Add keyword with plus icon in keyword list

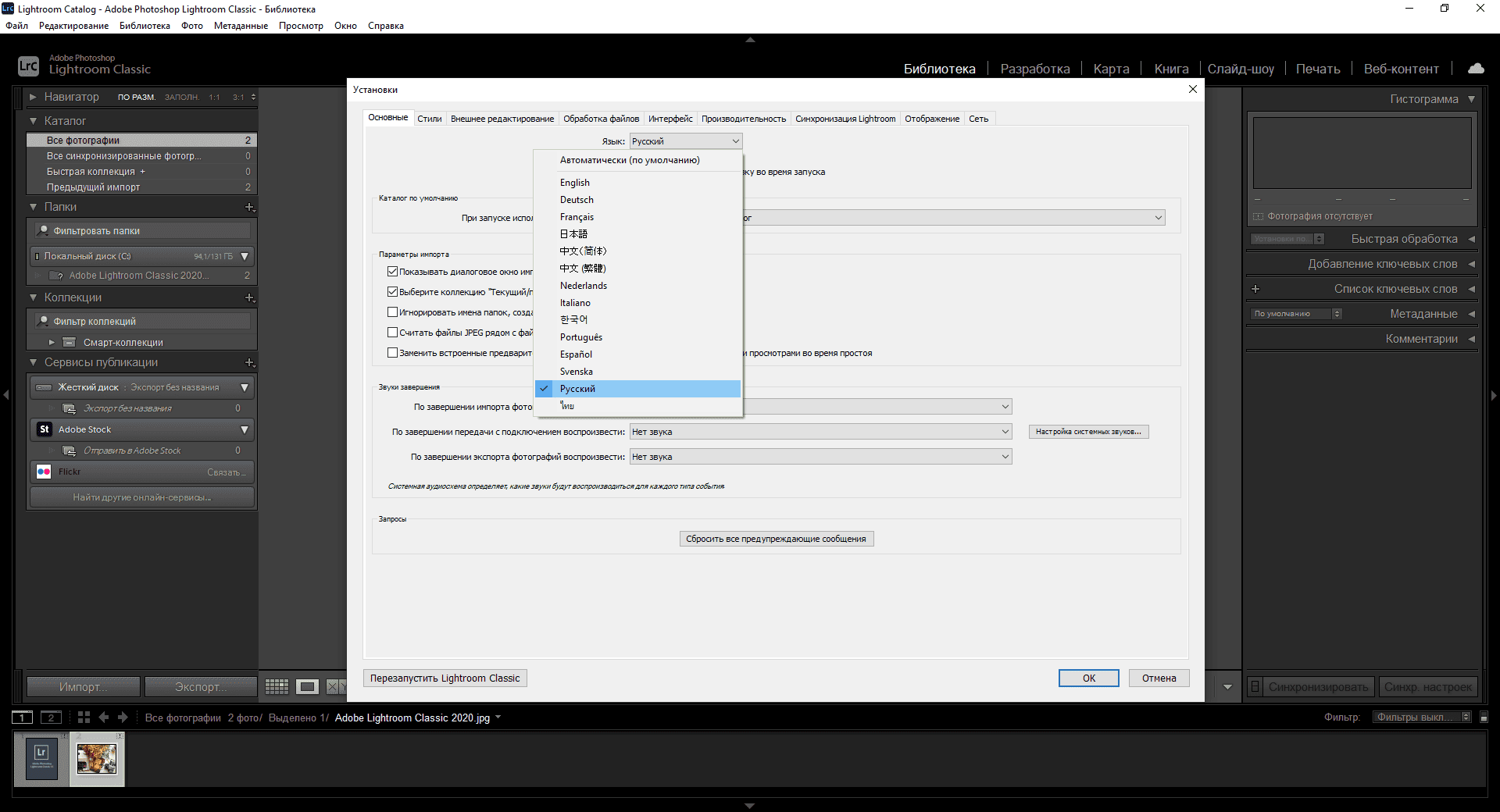(x=1255, y=289)
